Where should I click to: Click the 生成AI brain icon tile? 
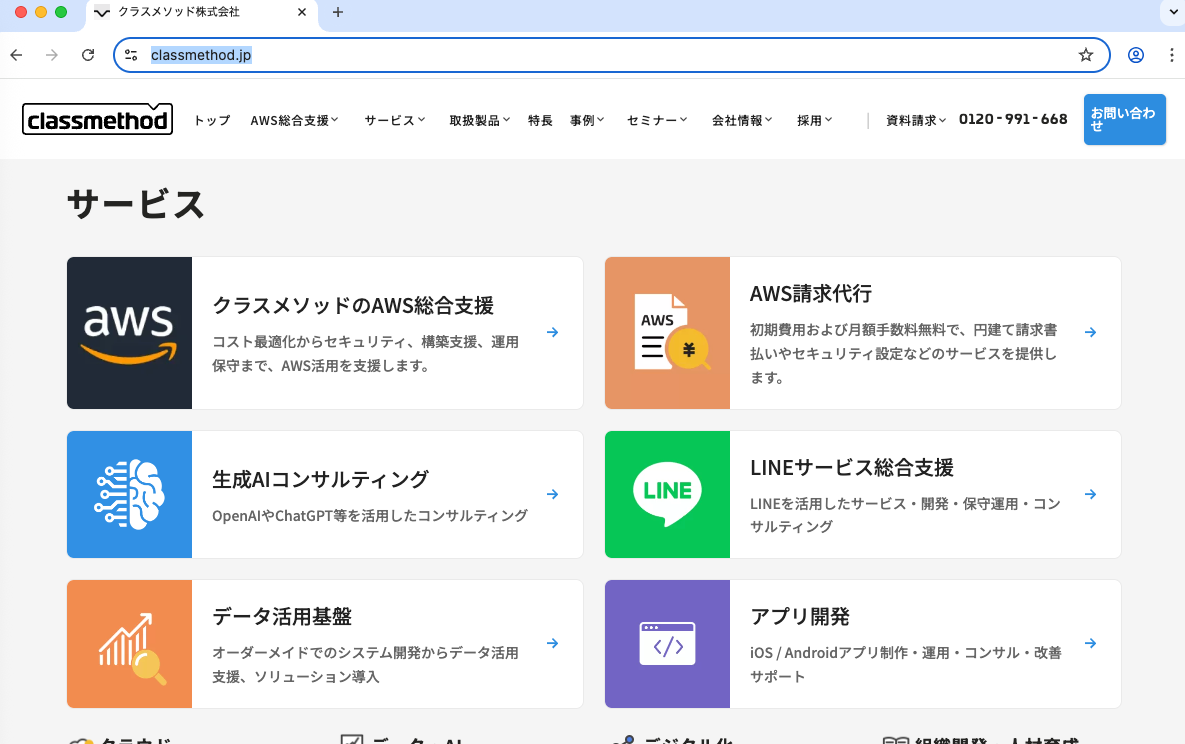click(129, 494)
